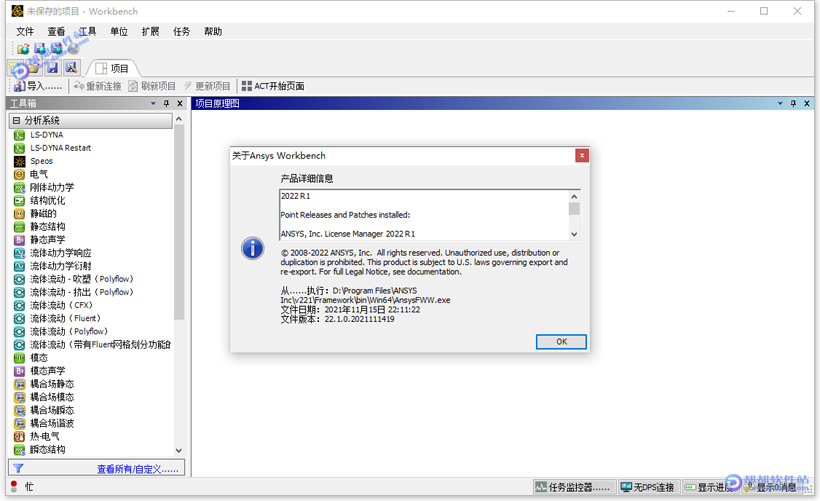820x501 pixels.
Task: Open the 查看 menu
Action: coord(56,31)
